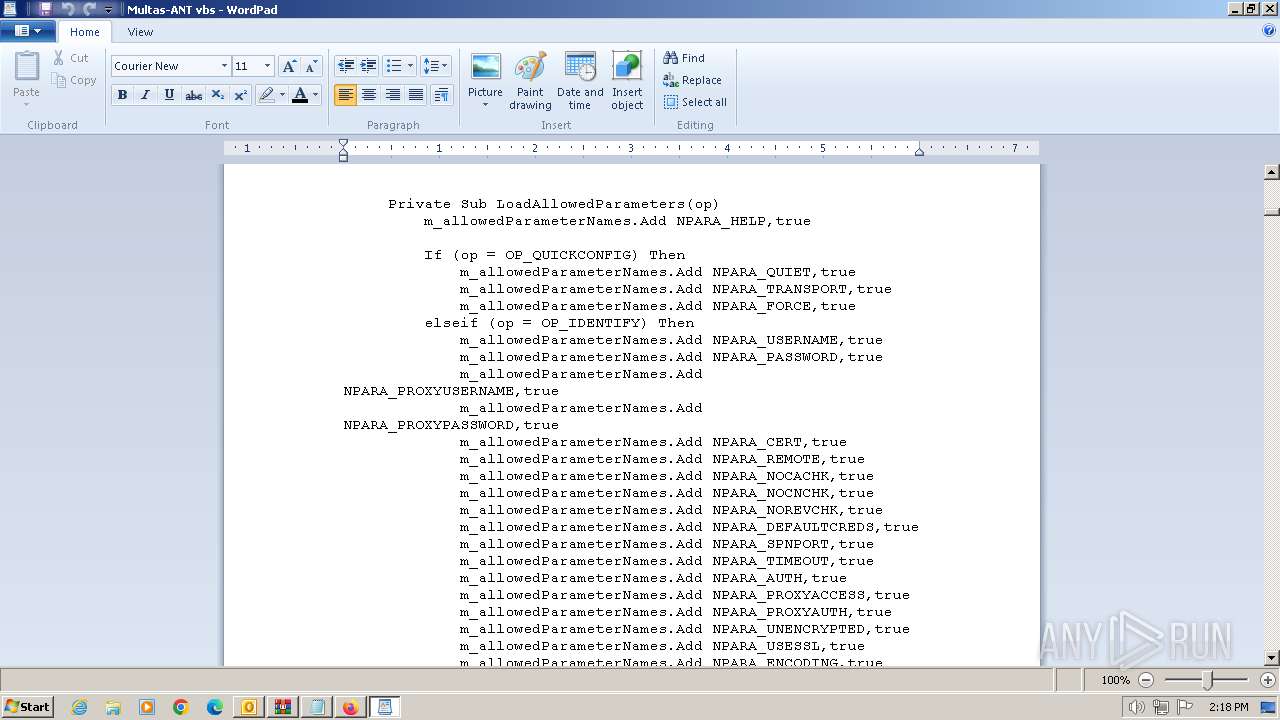Decrease paragraph indent
Screen dimensions: 1280x720
pyautogui.click(x=346, y=66)
